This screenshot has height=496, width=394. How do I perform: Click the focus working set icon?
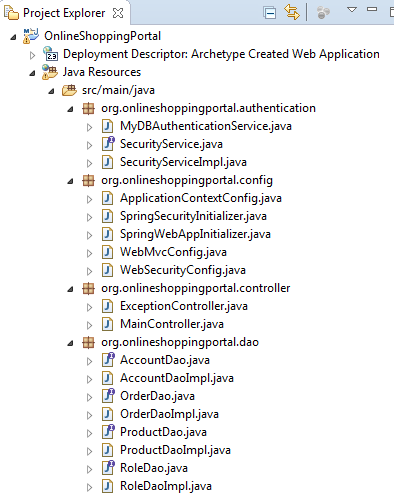pyautogui.click(x=323, y=13)
